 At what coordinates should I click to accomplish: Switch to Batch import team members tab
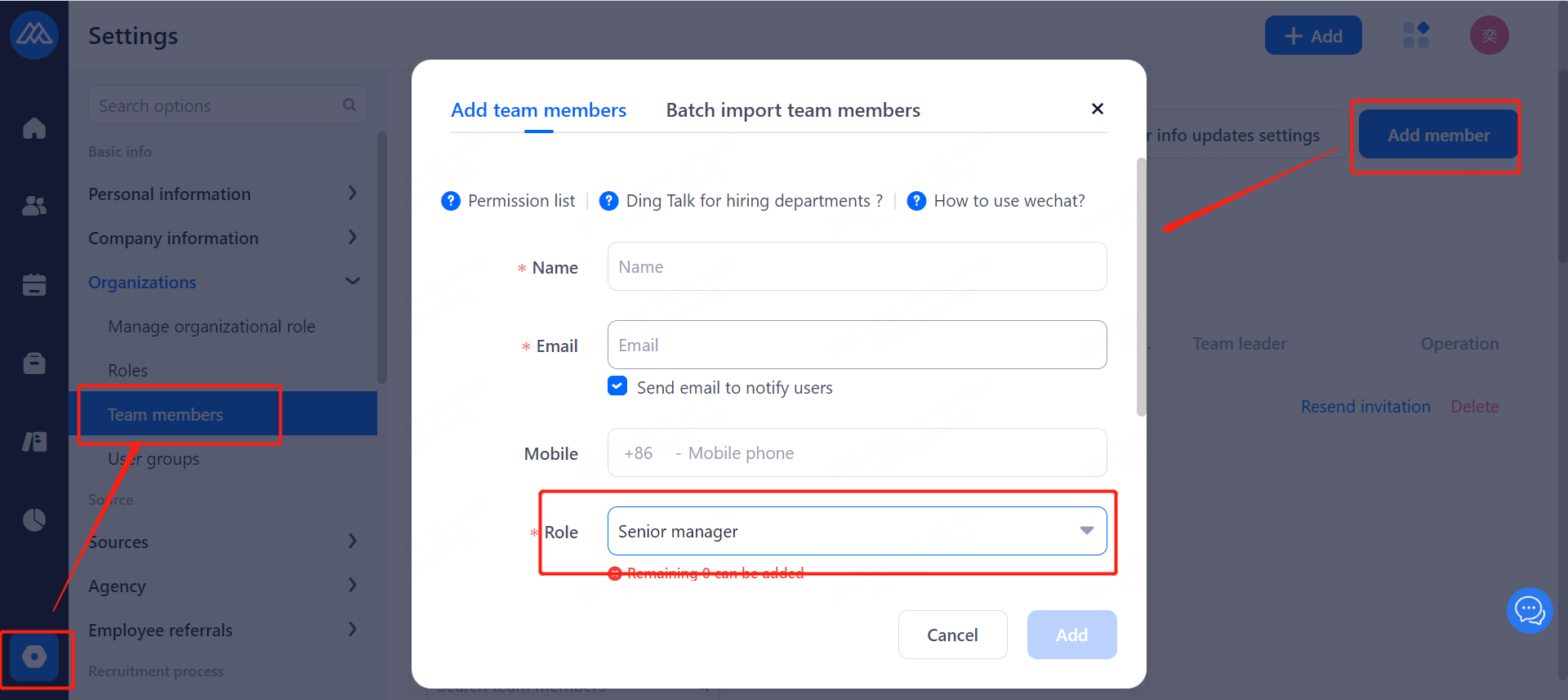[793, 110]
